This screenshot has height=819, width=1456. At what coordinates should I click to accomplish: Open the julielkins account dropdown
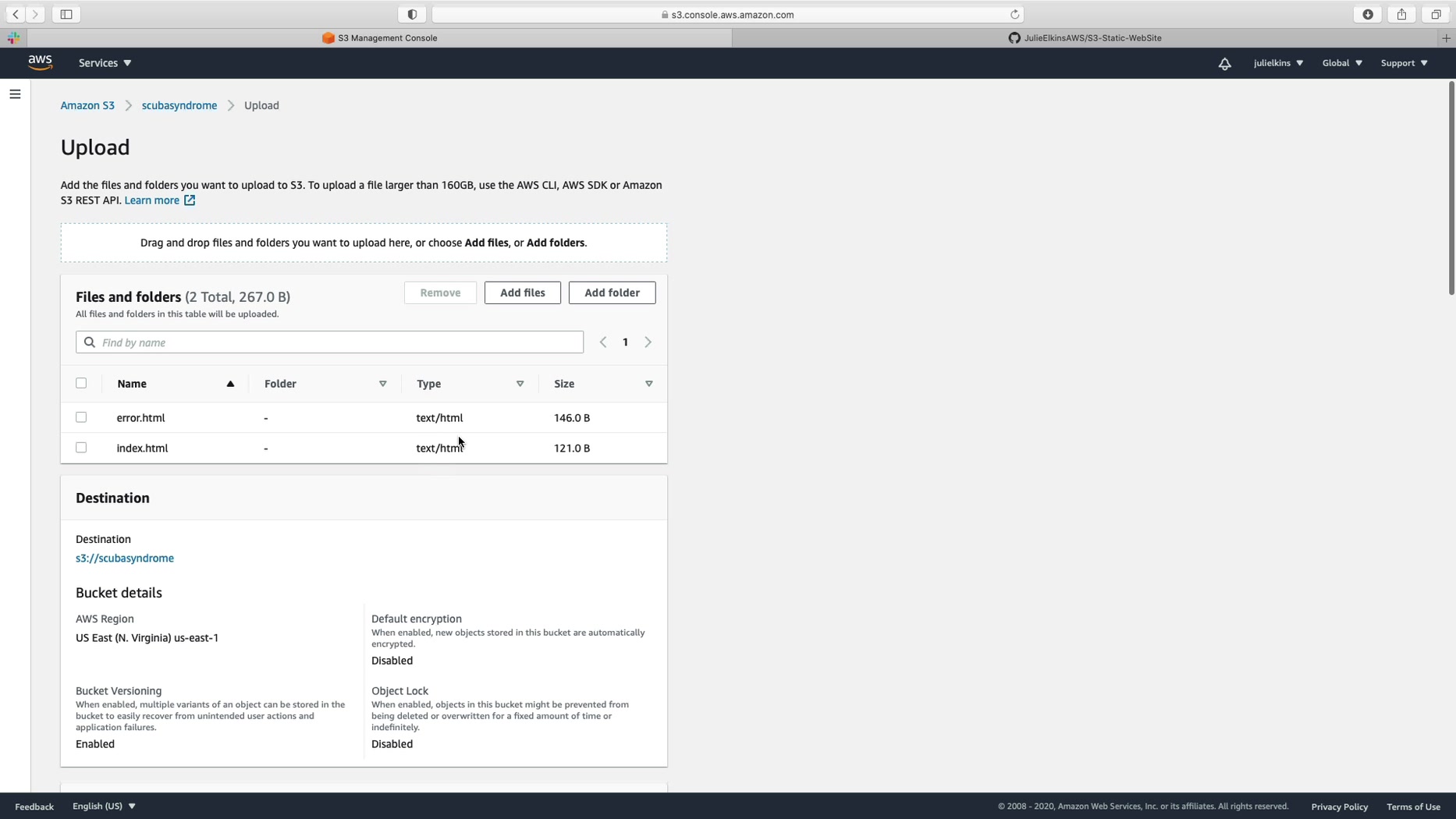(1278, 63)
